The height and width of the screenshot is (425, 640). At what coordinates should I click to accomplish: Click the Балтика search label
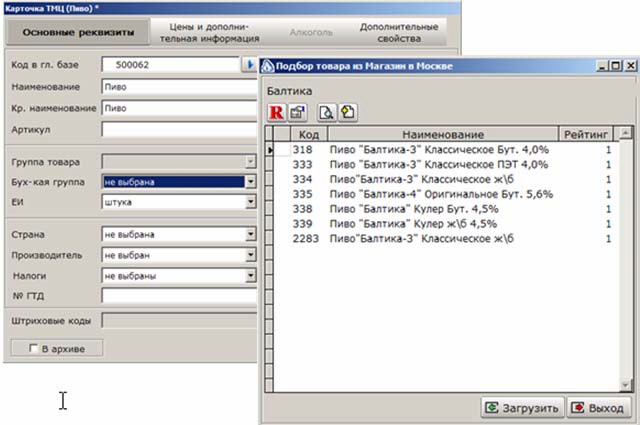tap(289, 91)
